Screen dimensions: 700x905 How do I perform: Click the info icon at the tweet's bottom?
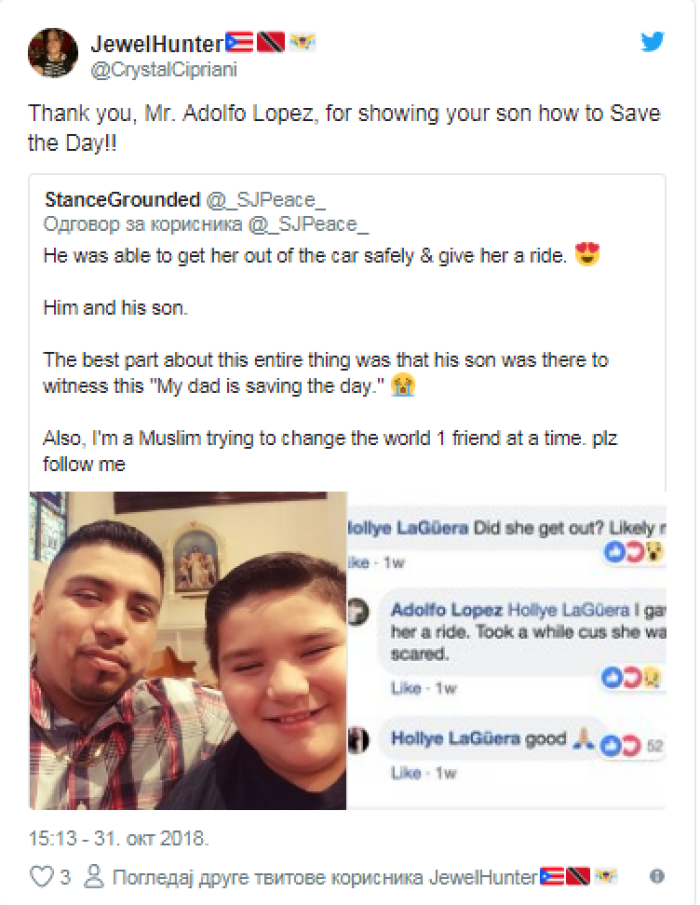pos(657,876)
